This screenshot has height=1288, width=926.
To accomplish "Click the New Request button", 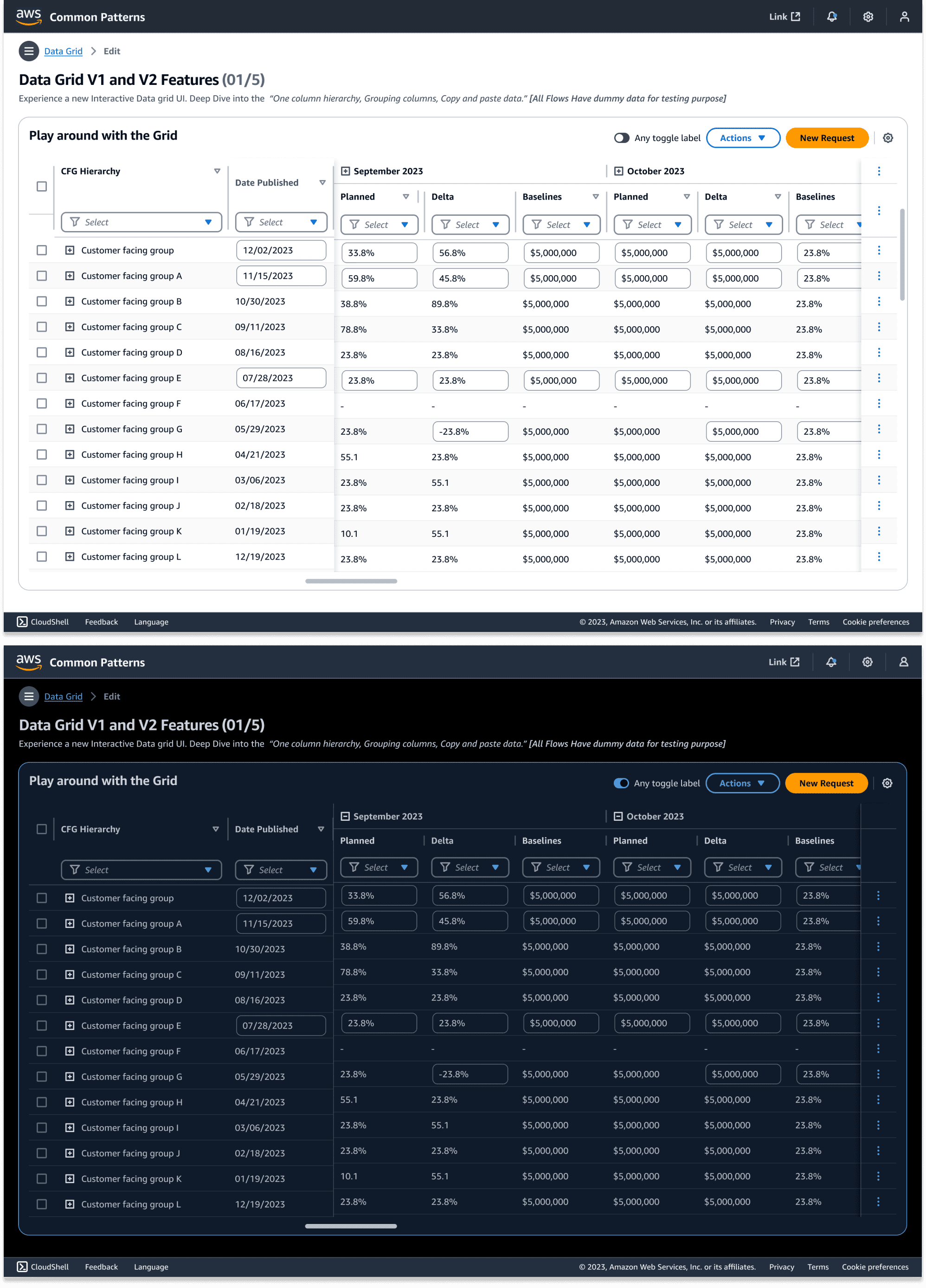I will (827, 137).
